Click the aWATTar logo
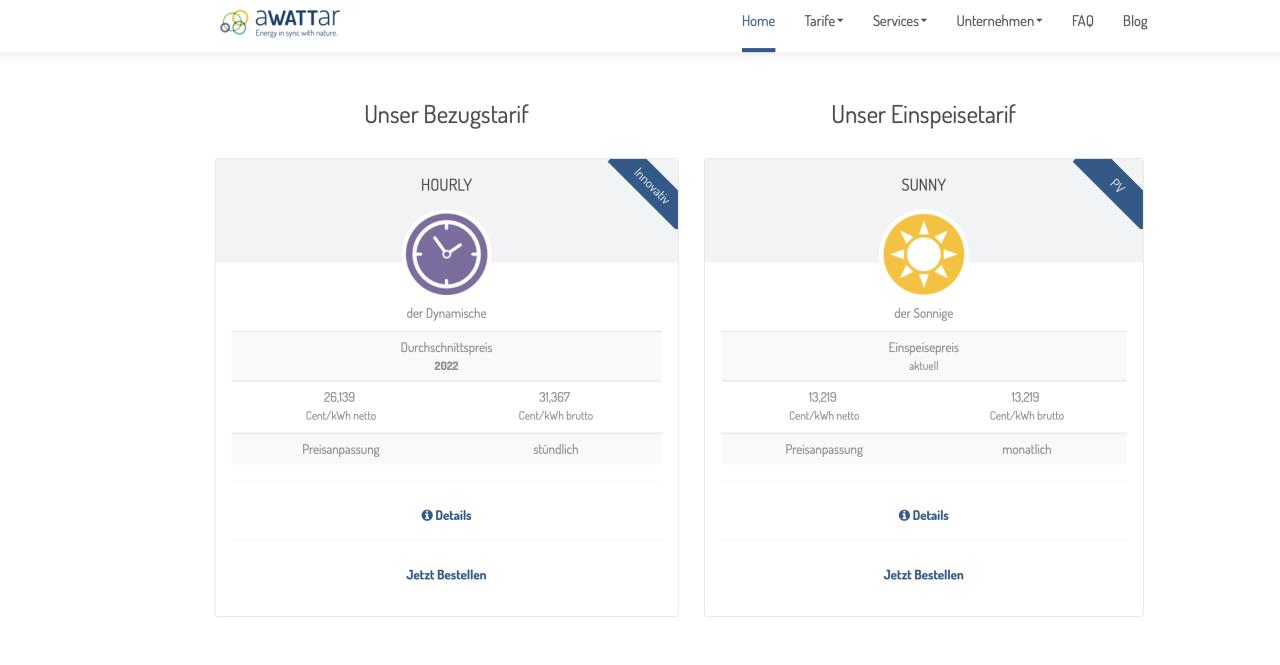 [280, 21]
